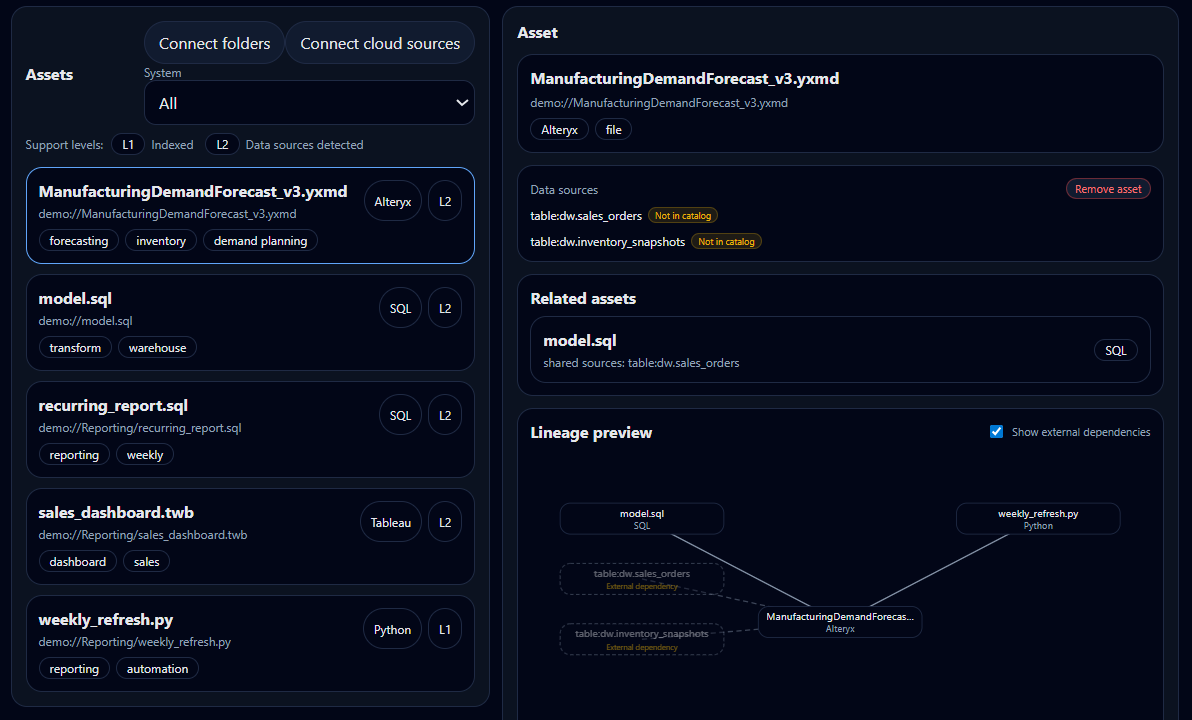Select the model.sql asset in list
This screenshot has height=720, width=1192.
(x=200, y=322)
